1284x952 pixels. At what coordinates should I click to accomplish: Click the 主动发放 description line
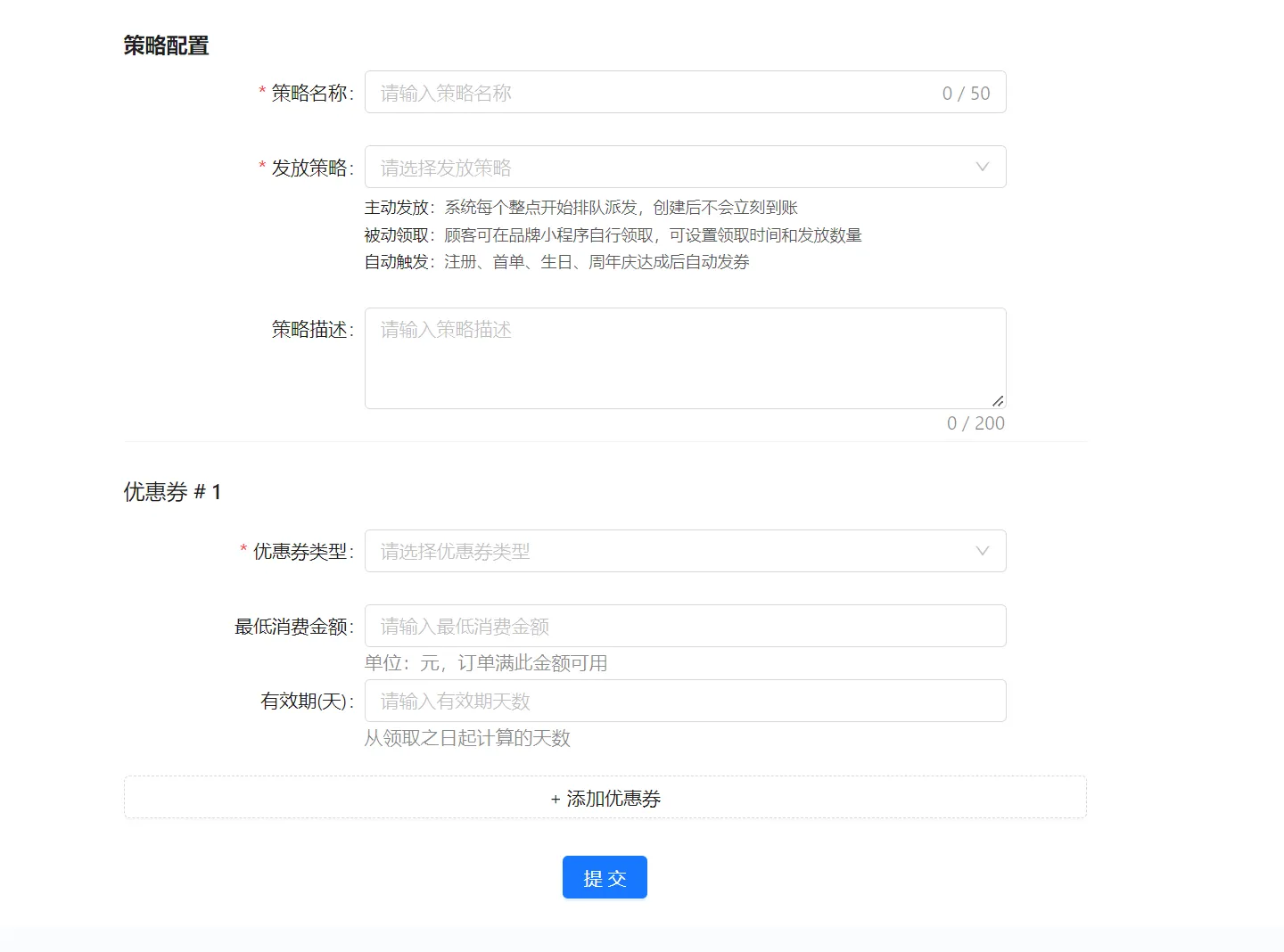pos(581,208)
